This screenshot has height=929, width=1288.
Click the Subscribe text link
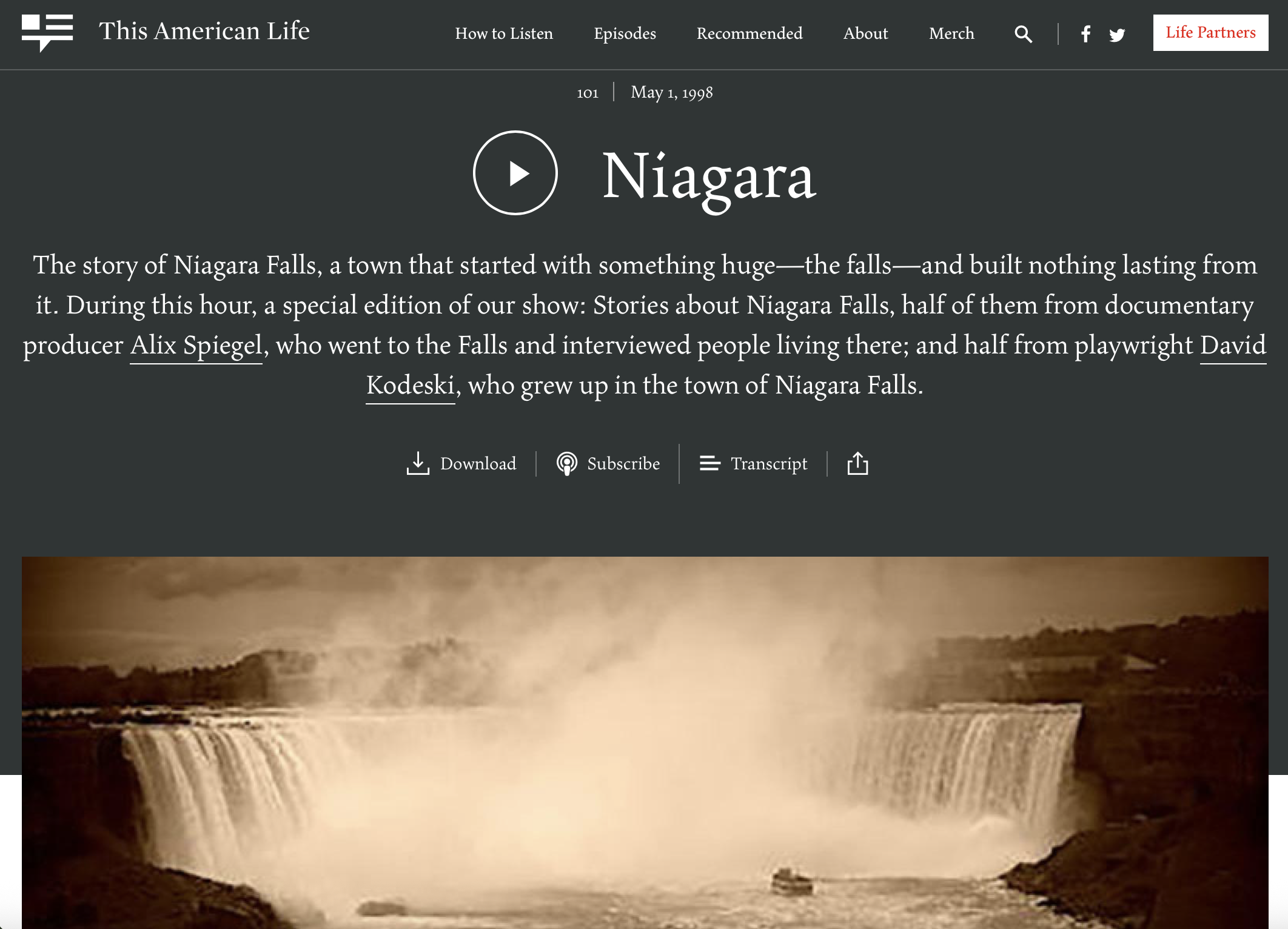(x=623, y=464)
